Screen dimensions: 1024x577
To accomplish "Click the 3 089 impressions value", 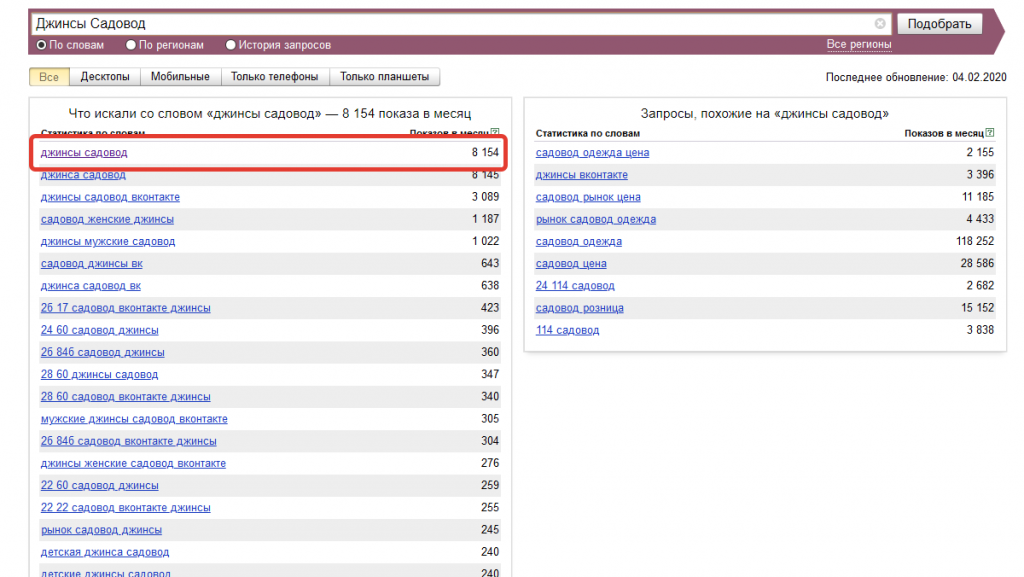I will [485, 196].
